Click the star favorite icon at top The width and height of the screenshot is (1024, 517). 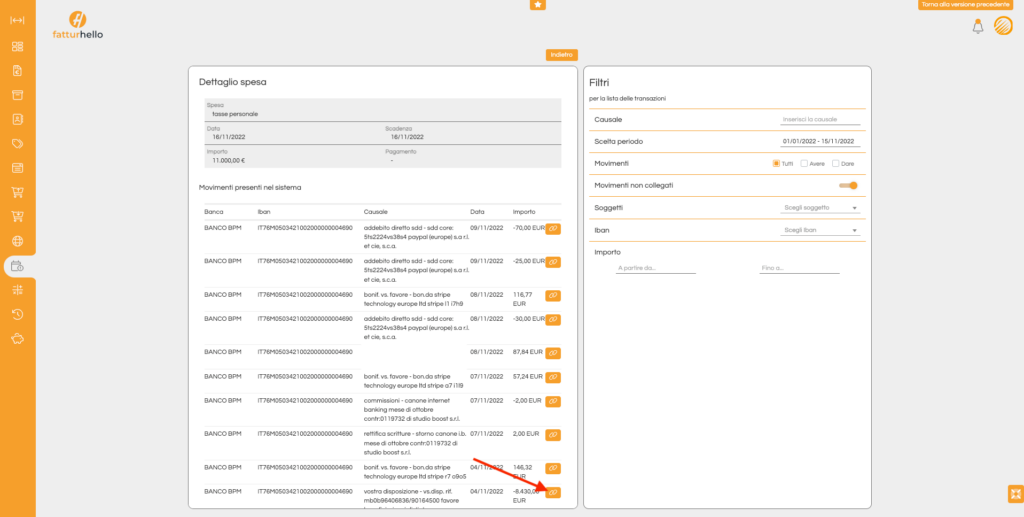[537, 5]
